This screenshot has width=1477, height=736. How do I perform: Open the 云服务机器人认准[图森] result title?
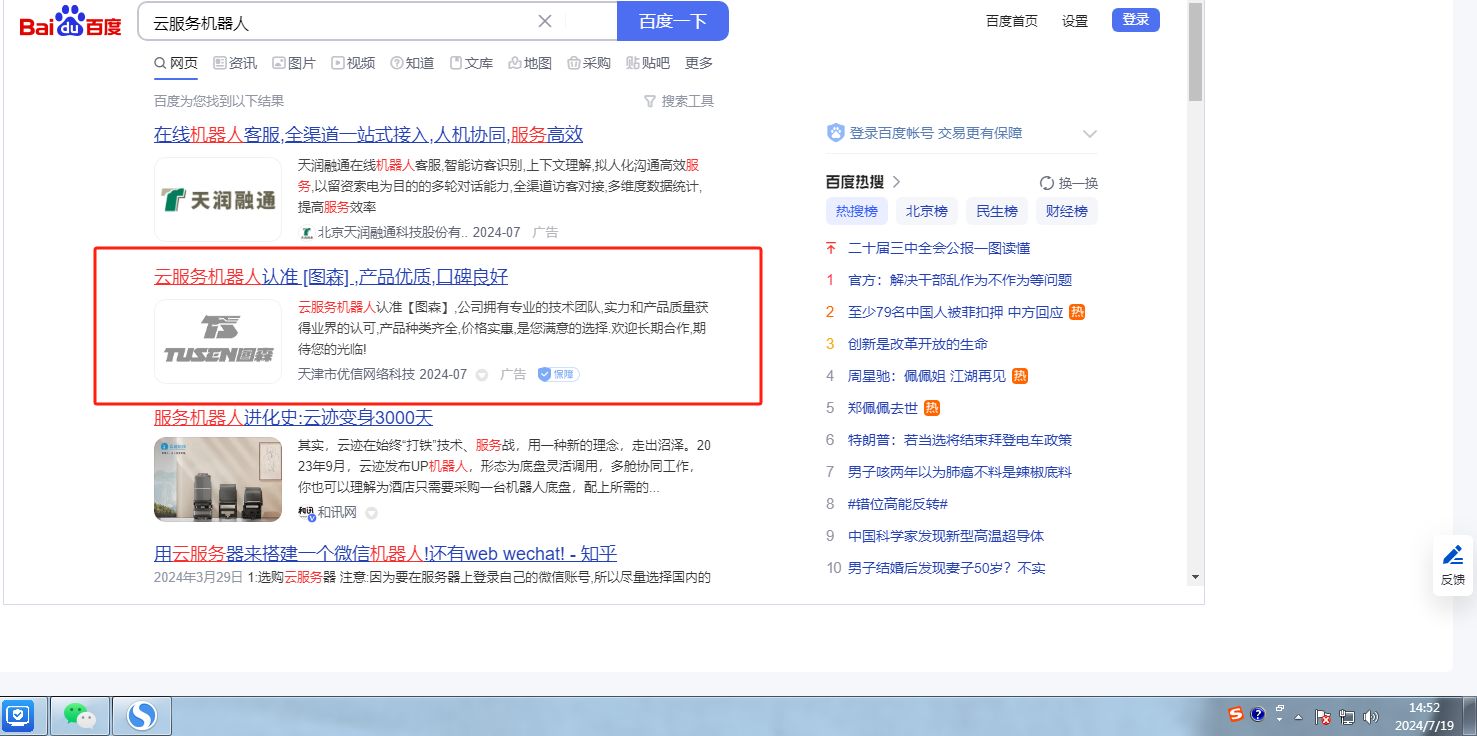tap(331, 277)
